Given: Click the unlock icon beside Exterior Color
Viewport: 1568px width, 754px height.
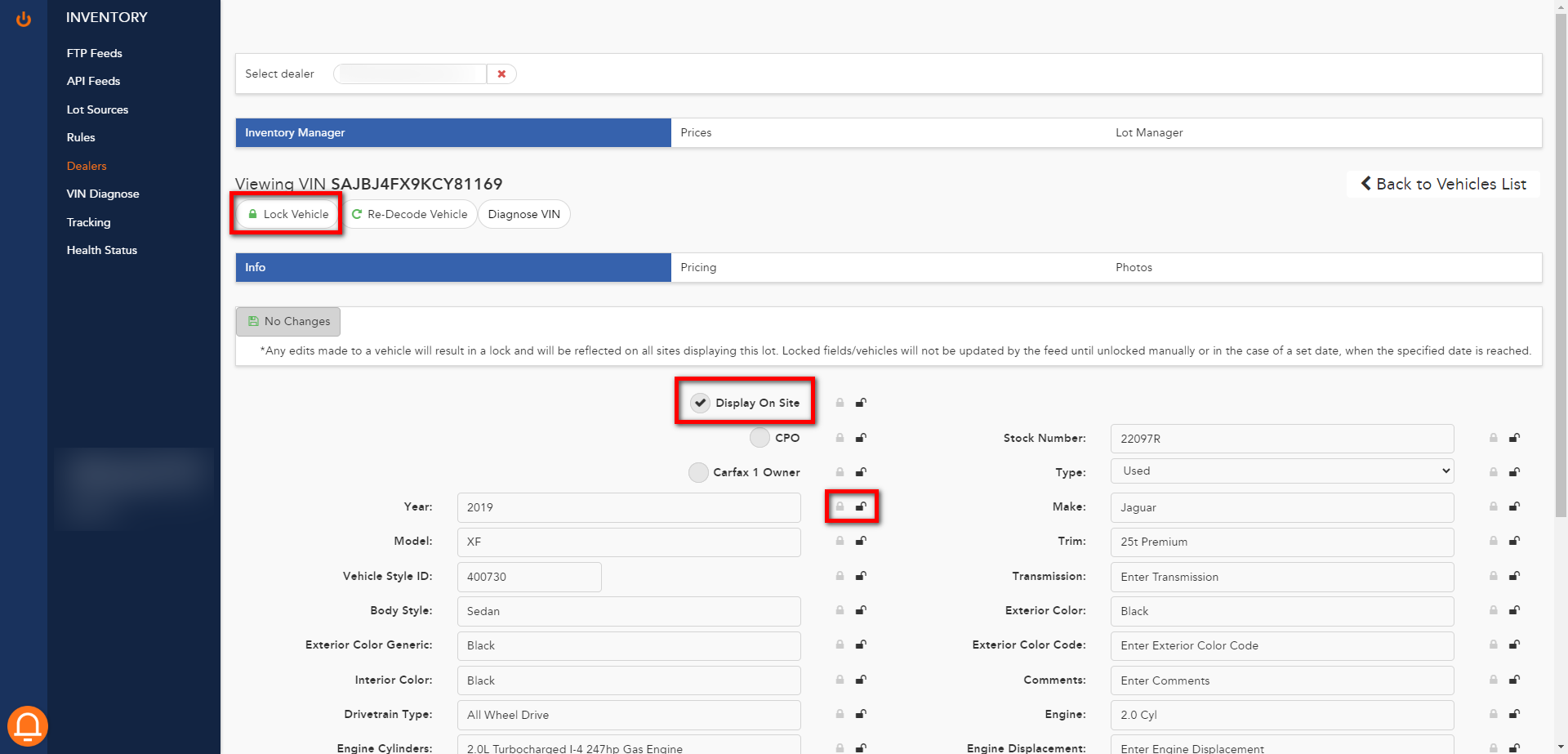Looking at the screenshot, I should coord(1515,610).
